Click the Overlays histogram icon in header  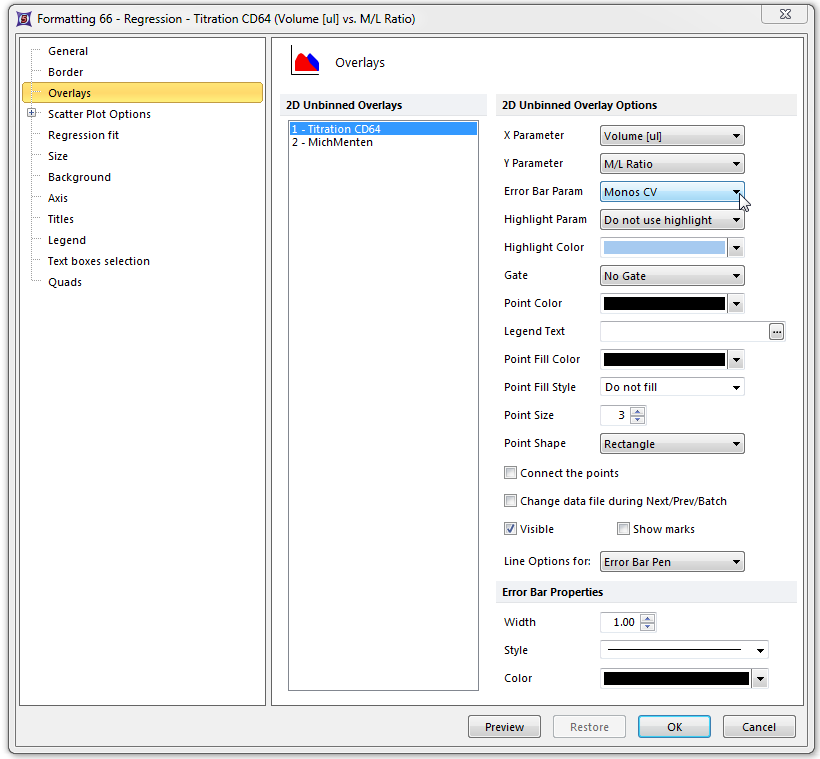click(x=305, y=62)
